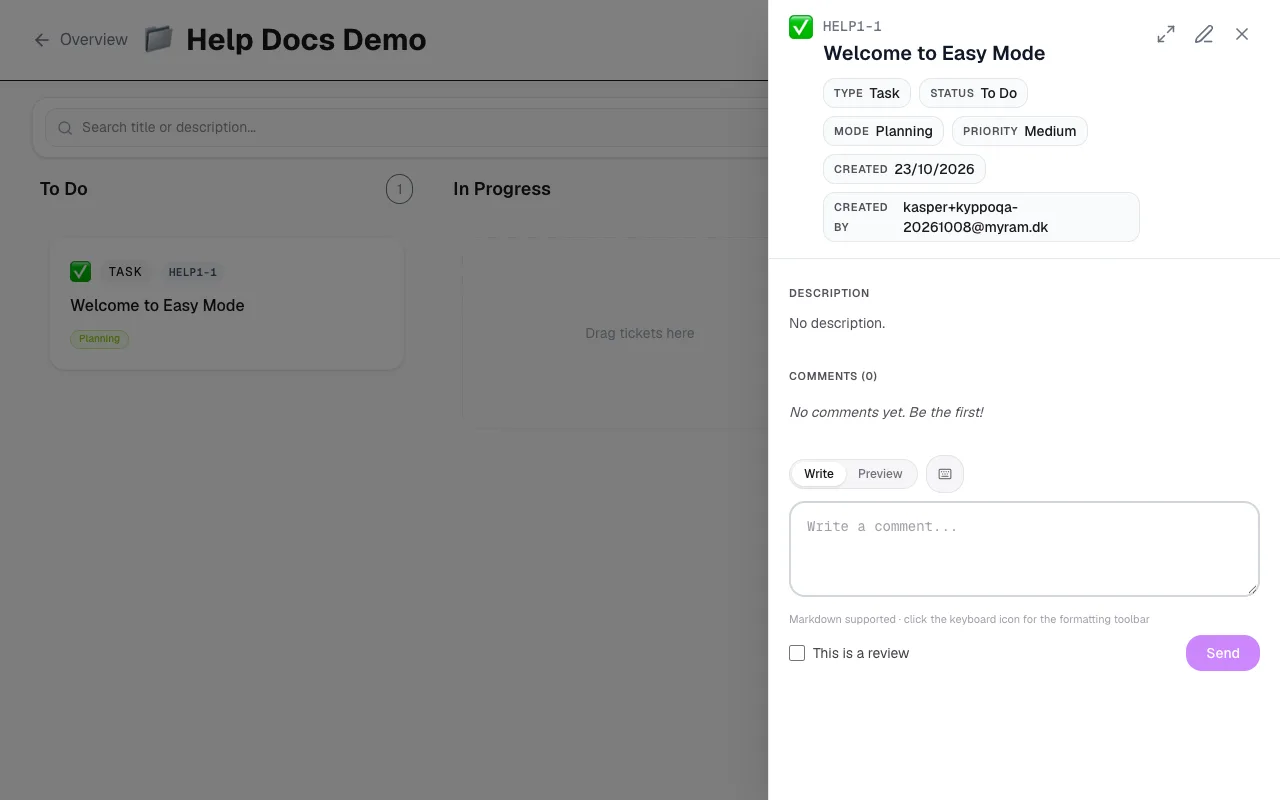This screenshot has width=1280, height=800.
Task: Click the TASK label on the card
Action: click(125, 272)
